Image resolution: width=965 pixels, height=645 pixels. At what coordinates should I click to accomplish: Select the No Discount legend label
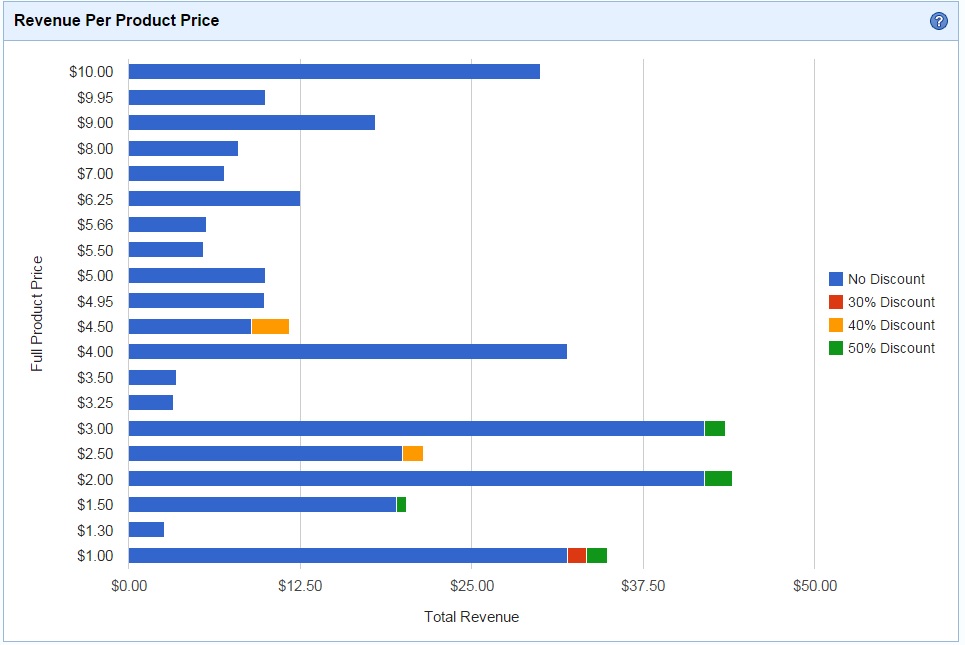(886, 279)
